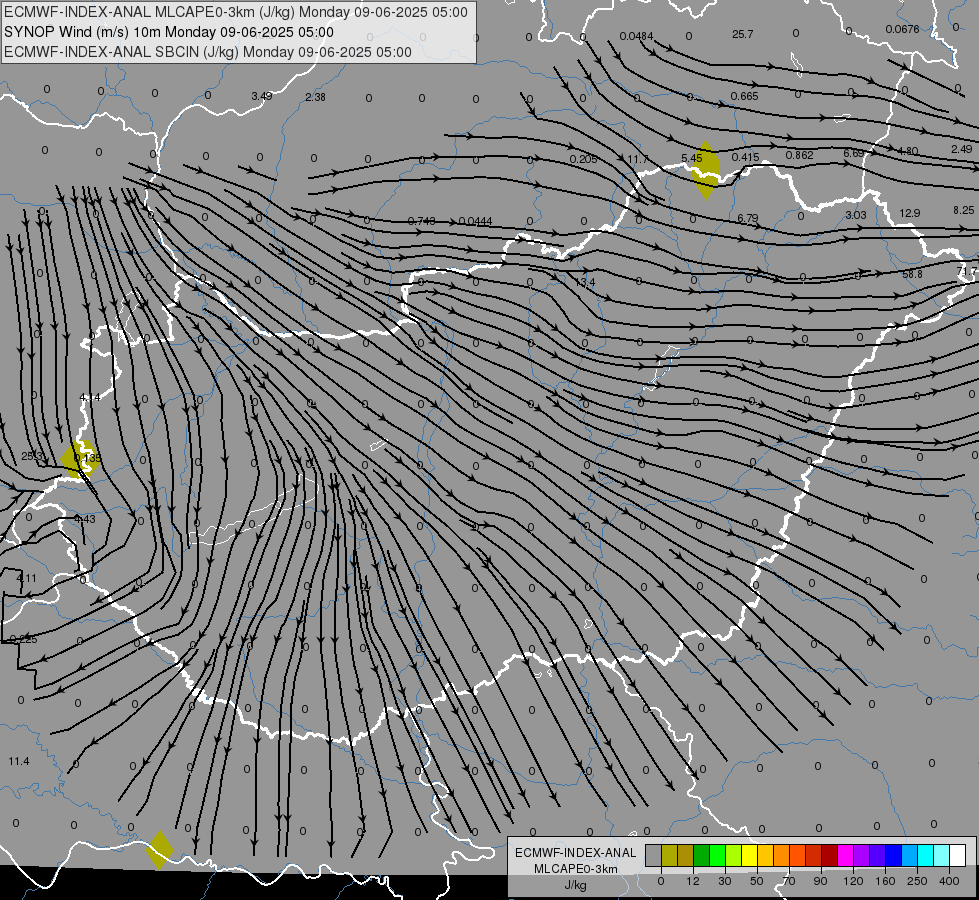The height and width of the screenshot is (900, 979).
Task: Click the map value 0.0484
Action: point(636,36)
